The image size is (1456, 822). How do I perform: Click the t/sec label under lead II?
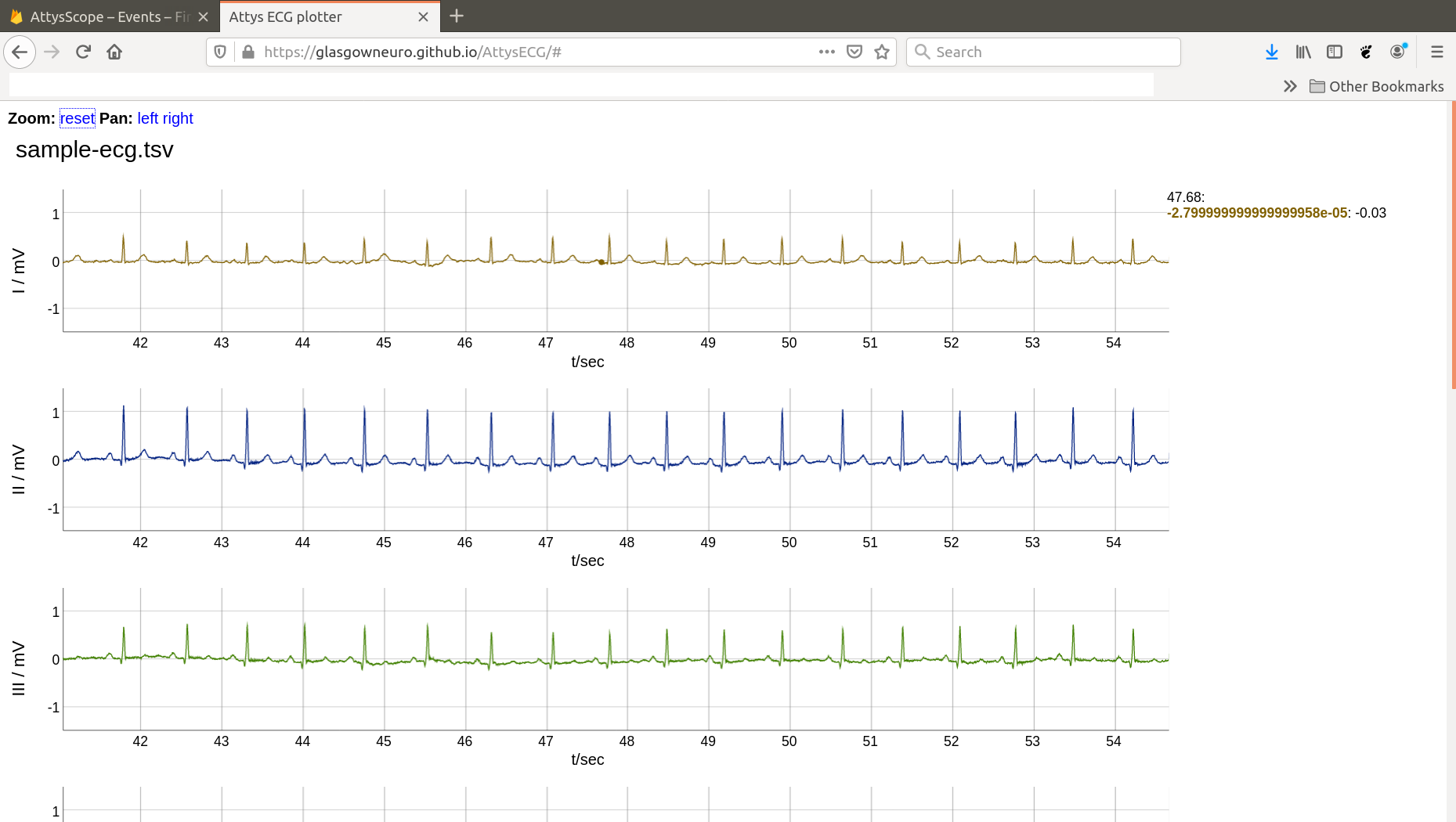point(587,561)
